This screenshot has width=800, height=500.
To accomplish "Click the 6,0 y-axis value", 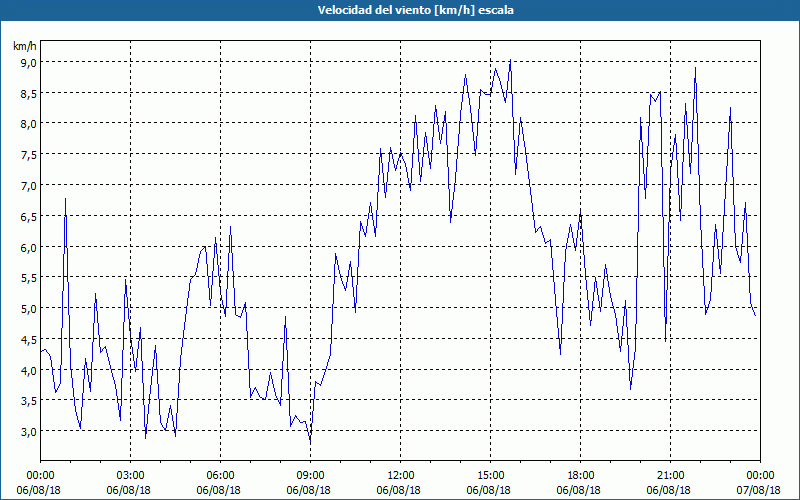I will (x=30, y=247).
